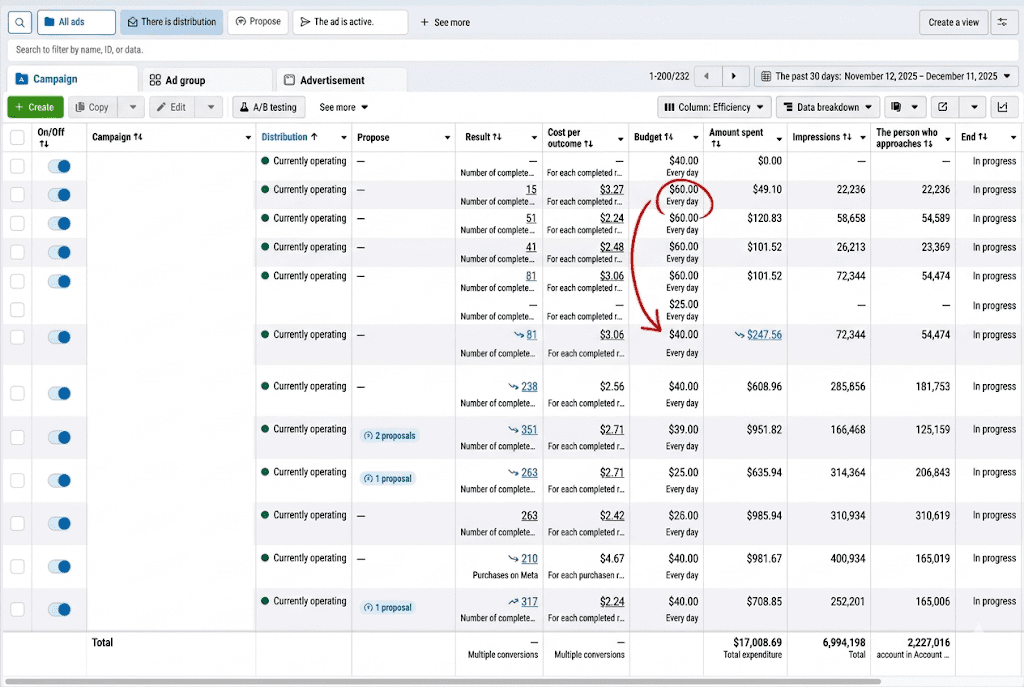The width and height of the screenshot is (1024, 687).
Task: Select The ad is active filter
Action: point(350,22)
